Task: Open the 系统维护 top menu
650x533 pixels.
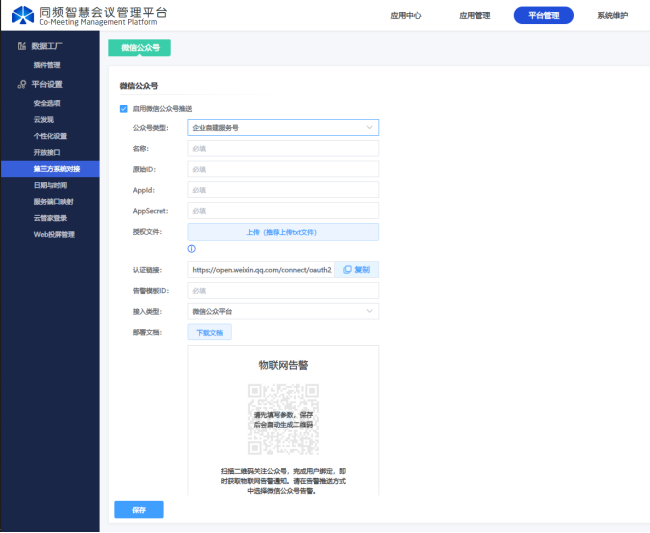Action: tap(613, 16)
